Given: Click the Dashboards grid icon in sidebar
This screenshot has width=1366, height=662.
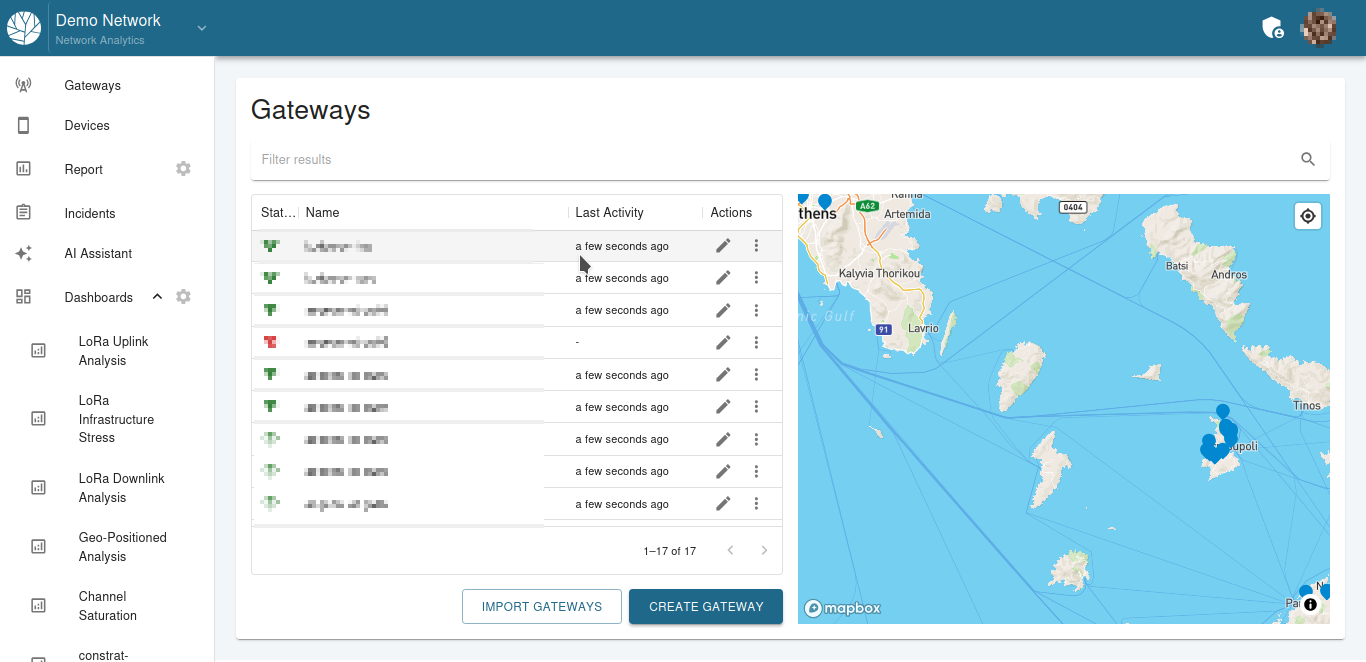Looking at the screenshot, I should tap(24, 297).
